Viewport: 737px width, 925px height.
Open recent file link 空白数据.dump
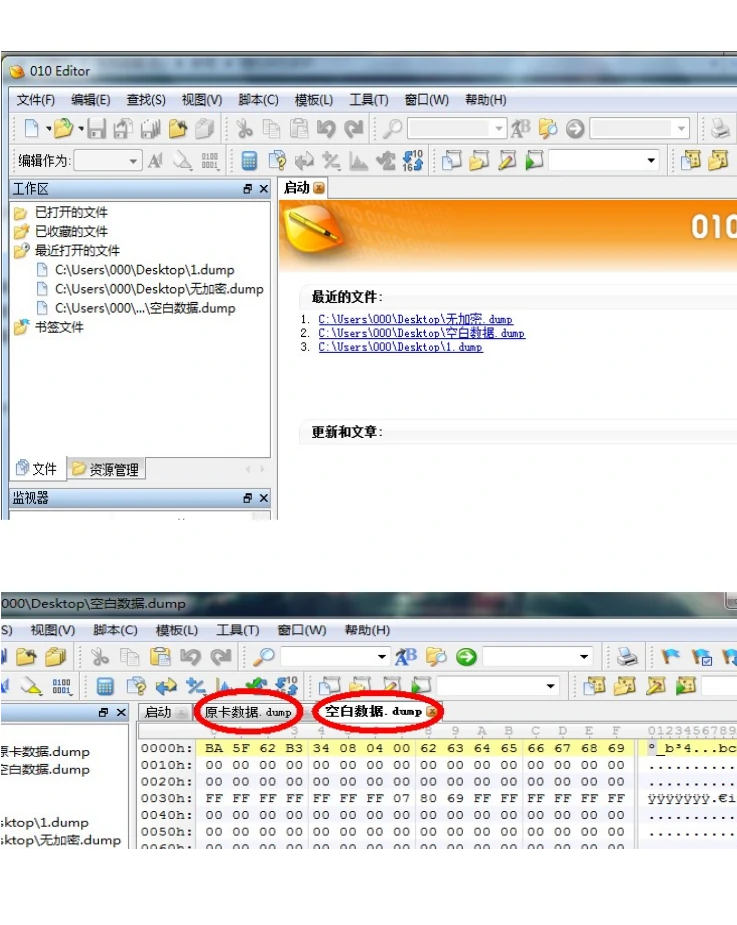coord(421,333)
